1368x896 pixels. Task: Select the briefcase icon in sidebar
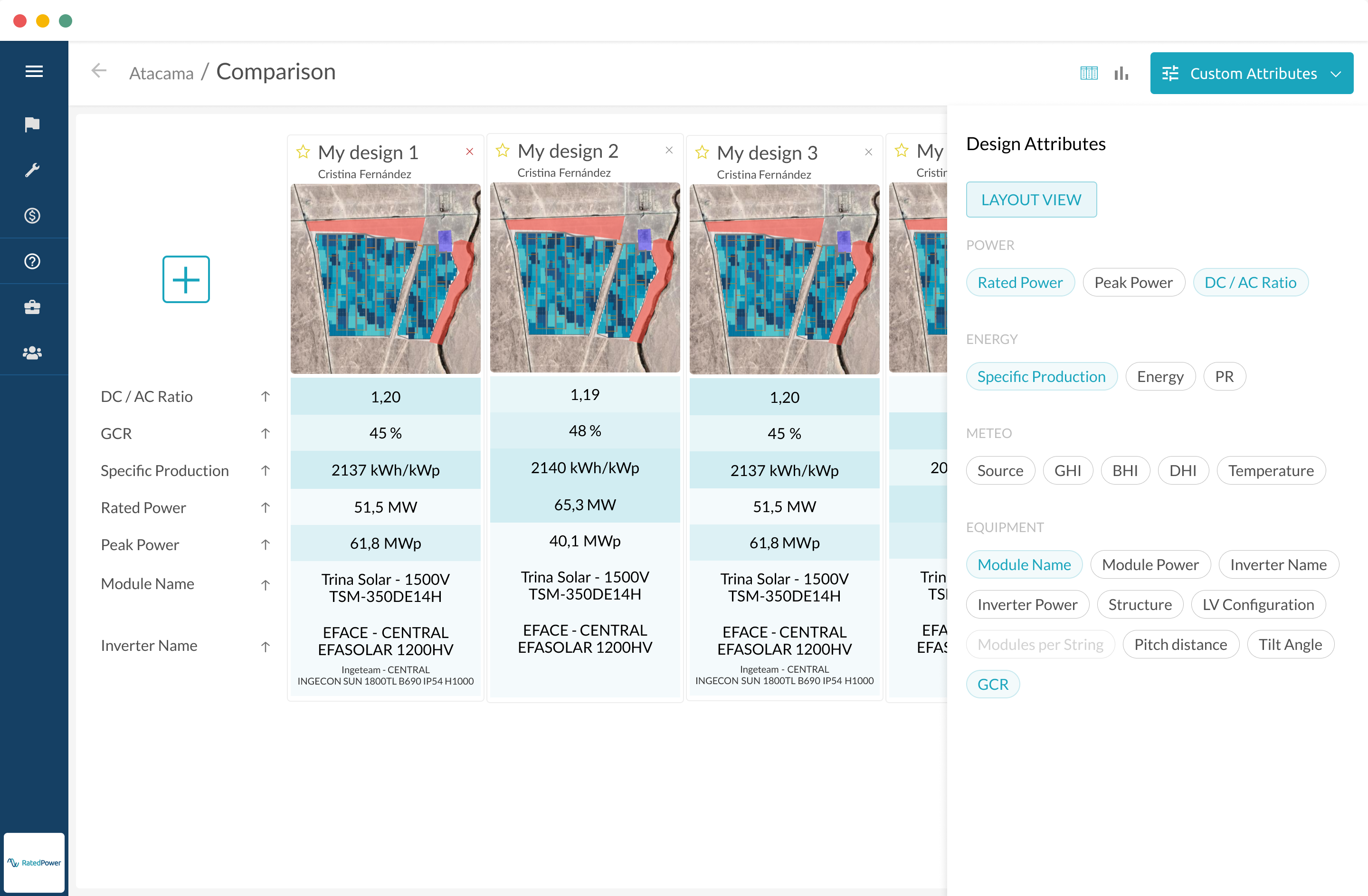click(x=33, y=306)
